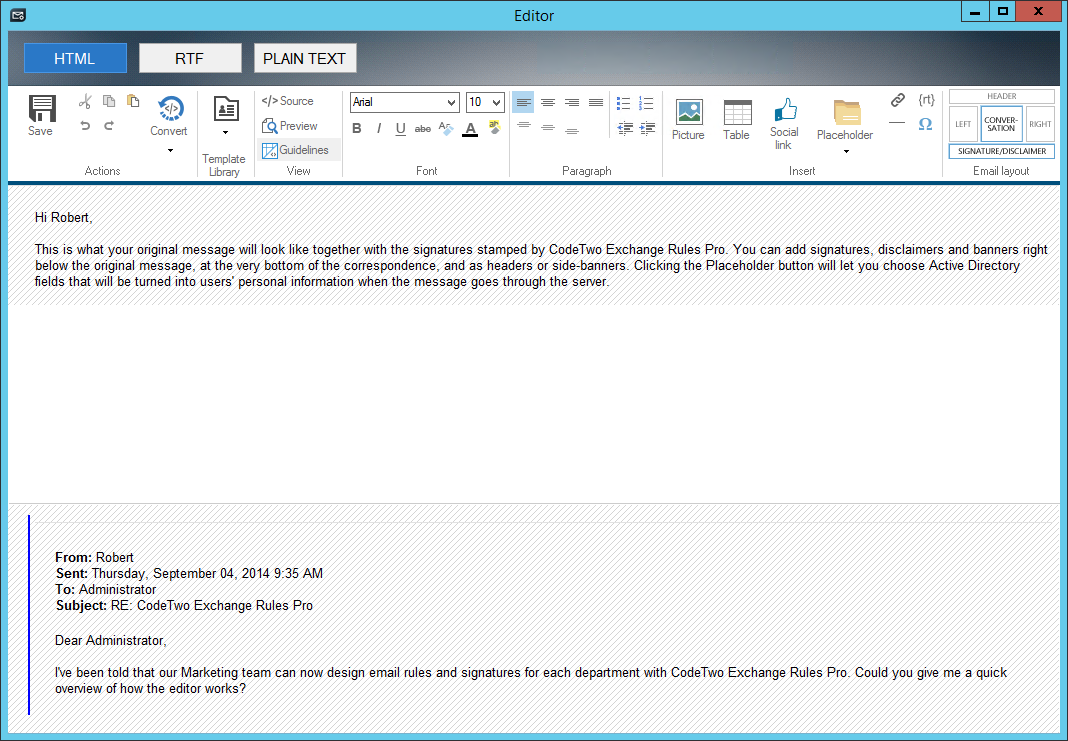Open the Source view
The height and width of the screenshot is (741, 1068).
(x=288, y=101)
